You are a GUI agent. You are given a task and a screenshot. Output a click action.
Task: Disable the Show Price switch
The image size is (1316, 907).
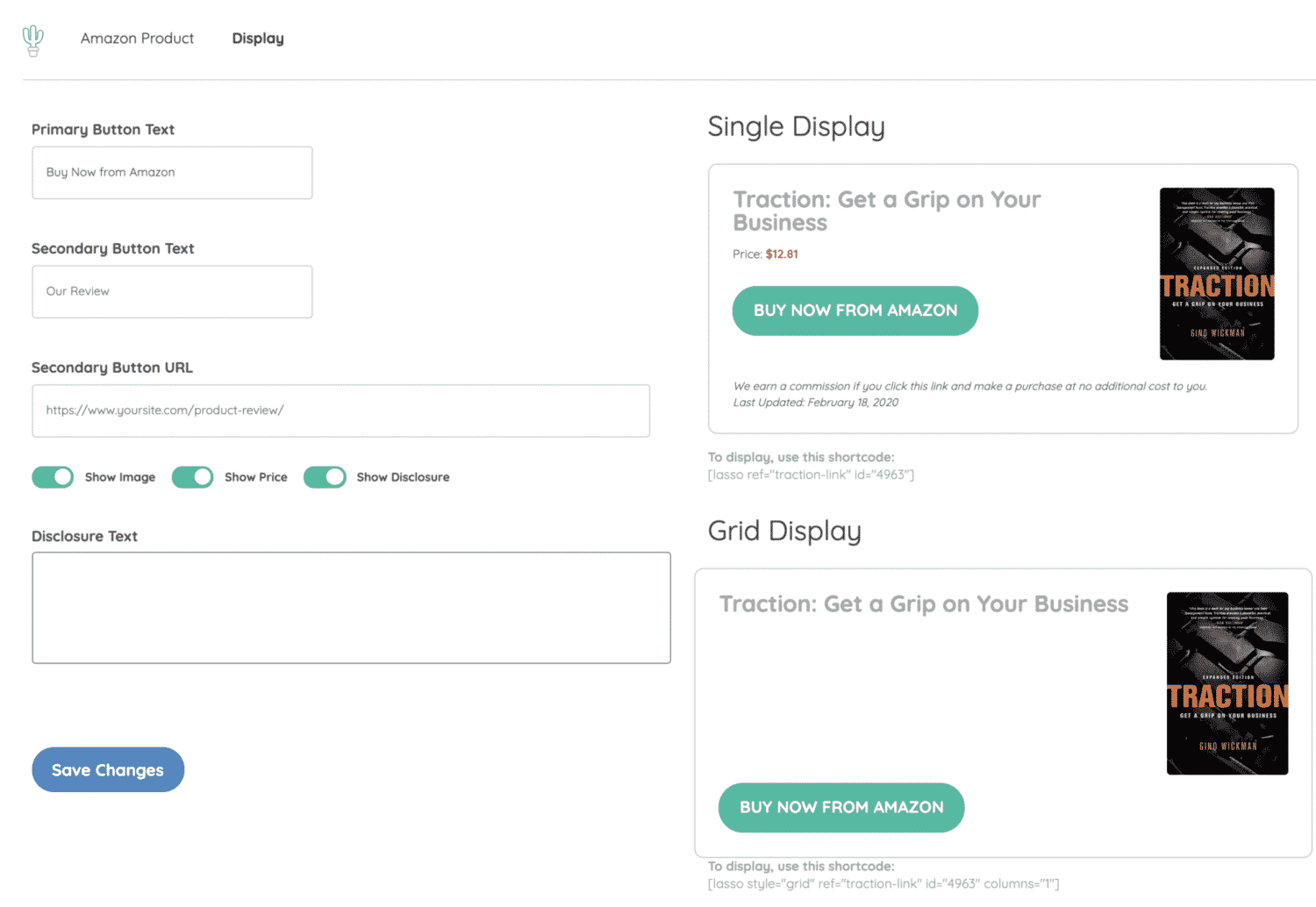192,477
